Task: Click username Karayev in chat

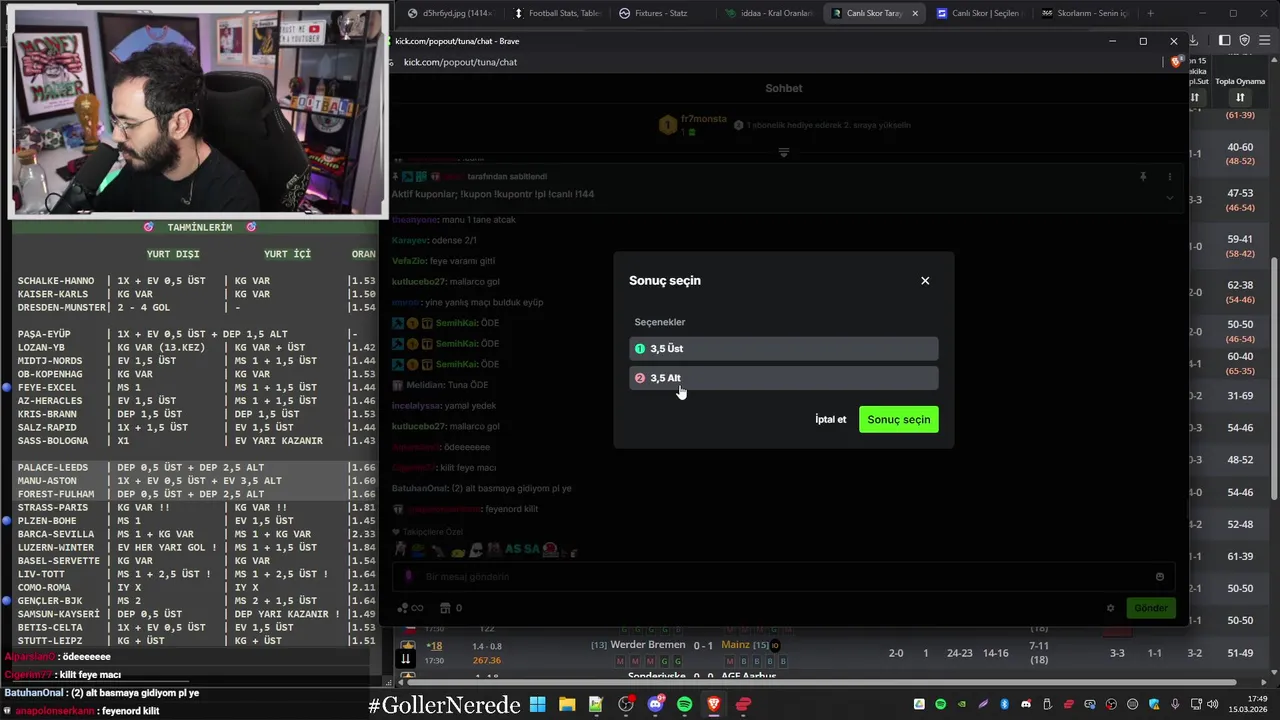Action: tap(409, 240)
